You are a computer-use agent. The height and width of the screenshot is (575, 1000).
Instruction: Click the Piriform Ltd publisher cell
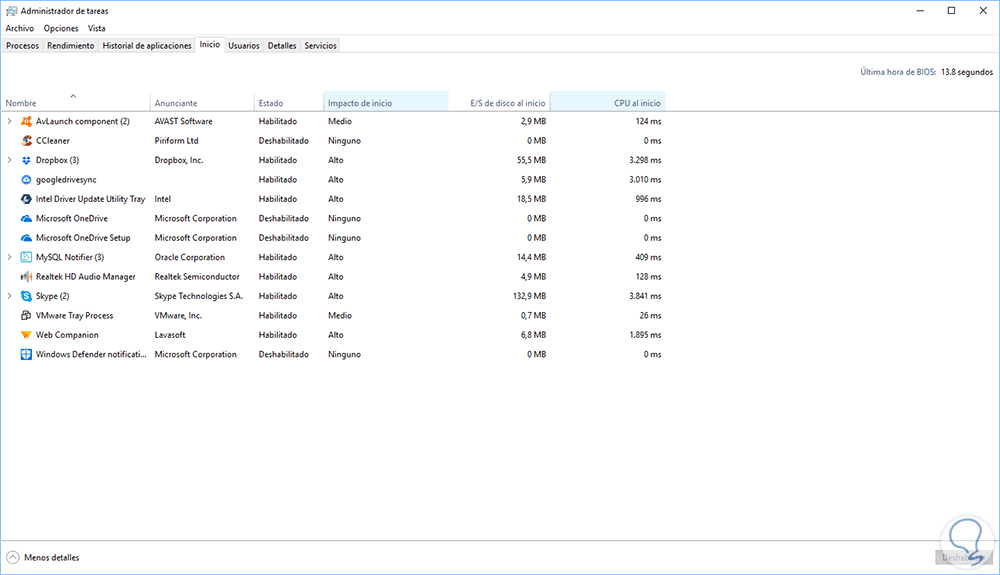coord(176,141)
